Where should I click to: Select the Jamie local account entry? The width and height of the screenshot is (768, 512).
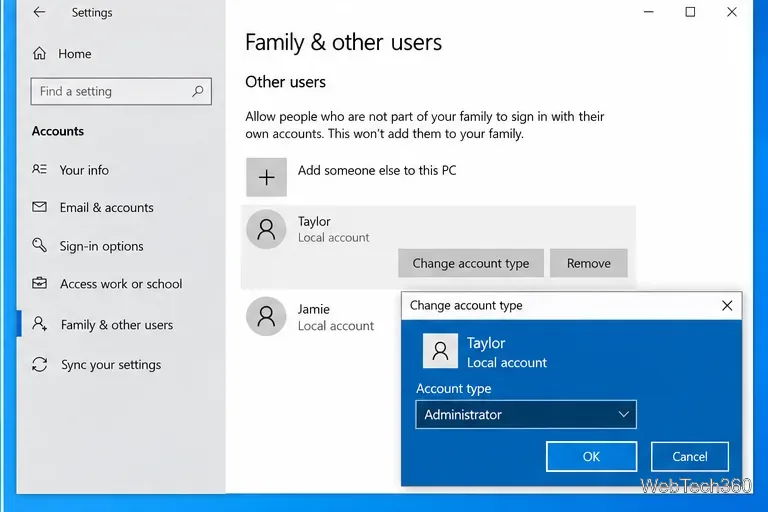click(x=313, y=317)
